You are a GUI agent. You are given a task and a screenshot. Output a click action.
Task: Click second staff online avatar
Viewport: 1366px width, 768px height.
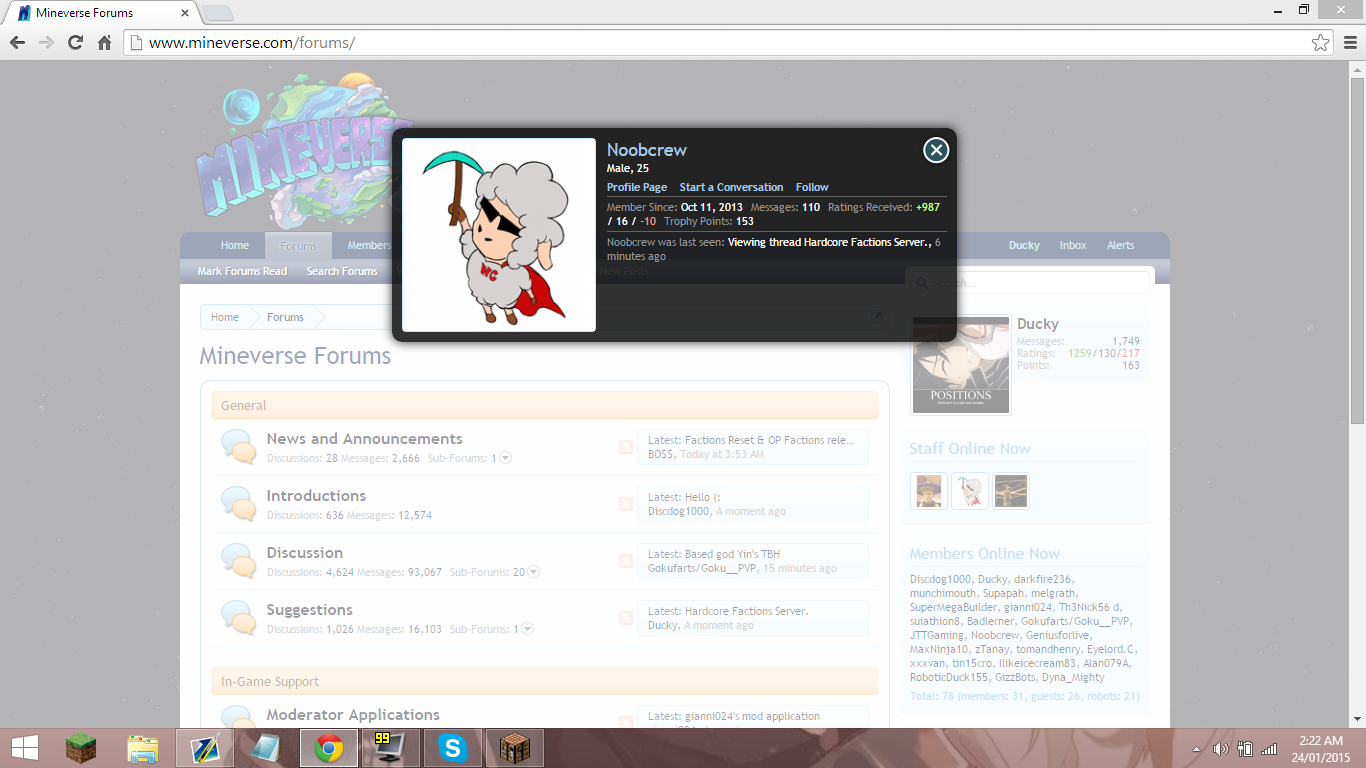pyautogui.click(x=970, y=491)
